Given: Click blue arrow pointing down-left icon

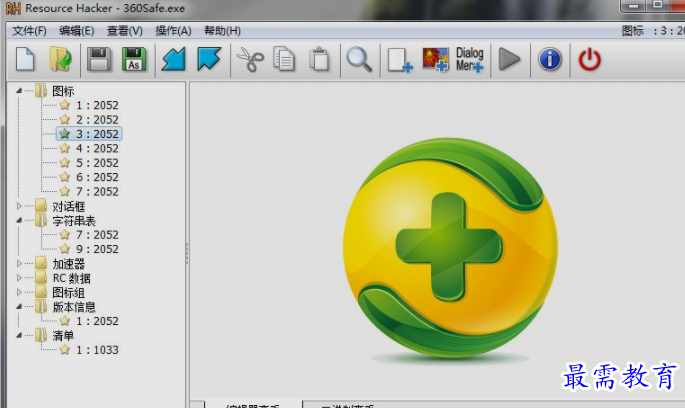Looking at the screenshot, I should point(173,59).
